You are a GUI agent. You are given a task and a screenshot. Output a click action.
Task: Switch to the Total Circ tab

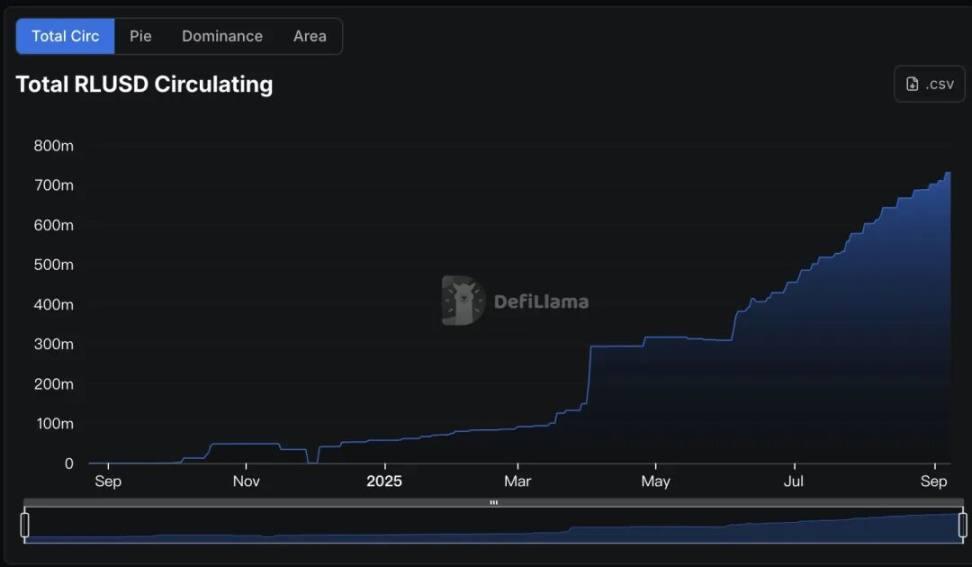pyautogui.click(x=65, y=36)
